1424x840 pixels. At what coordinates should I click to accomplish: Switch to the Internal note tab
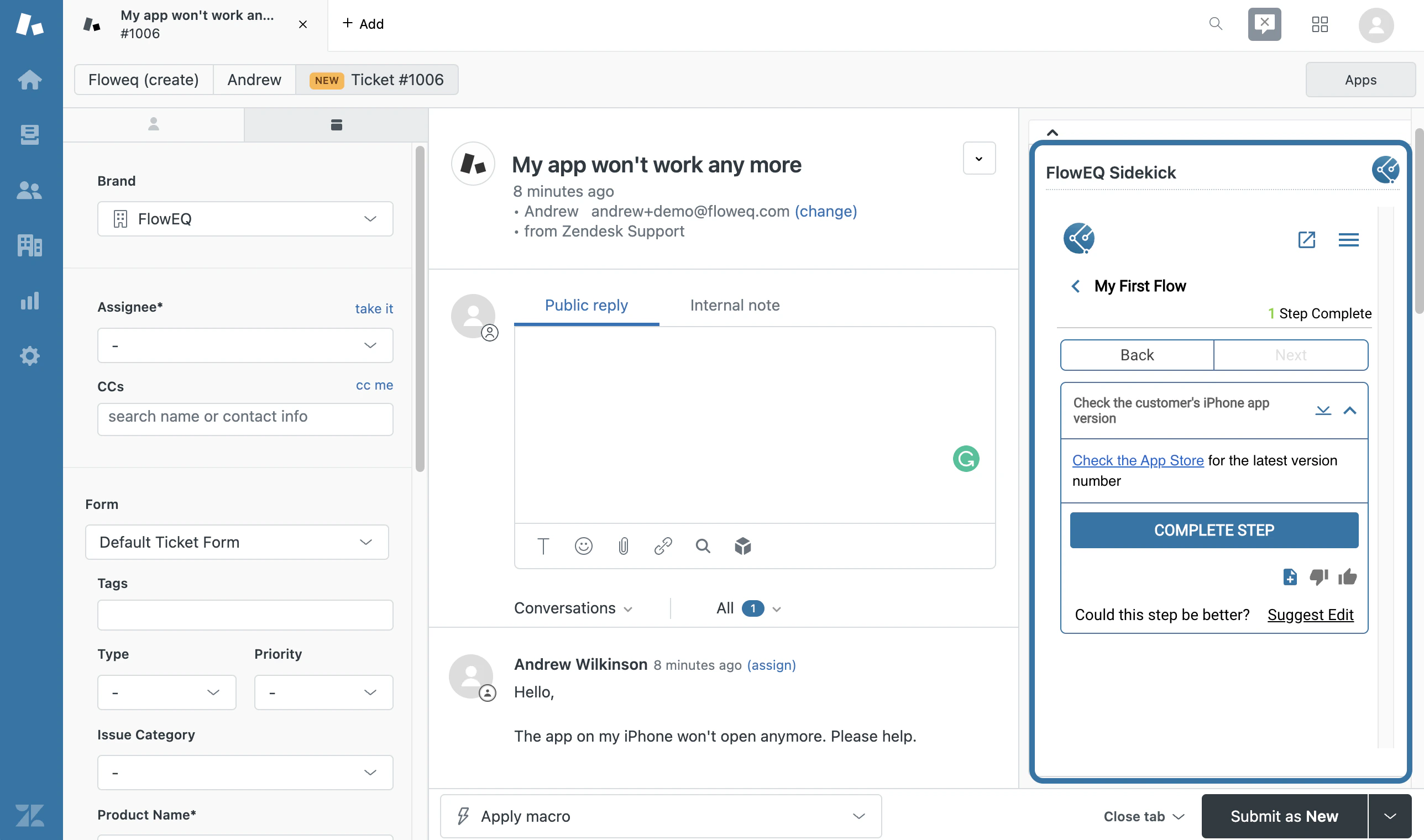[x=734, y=306]
